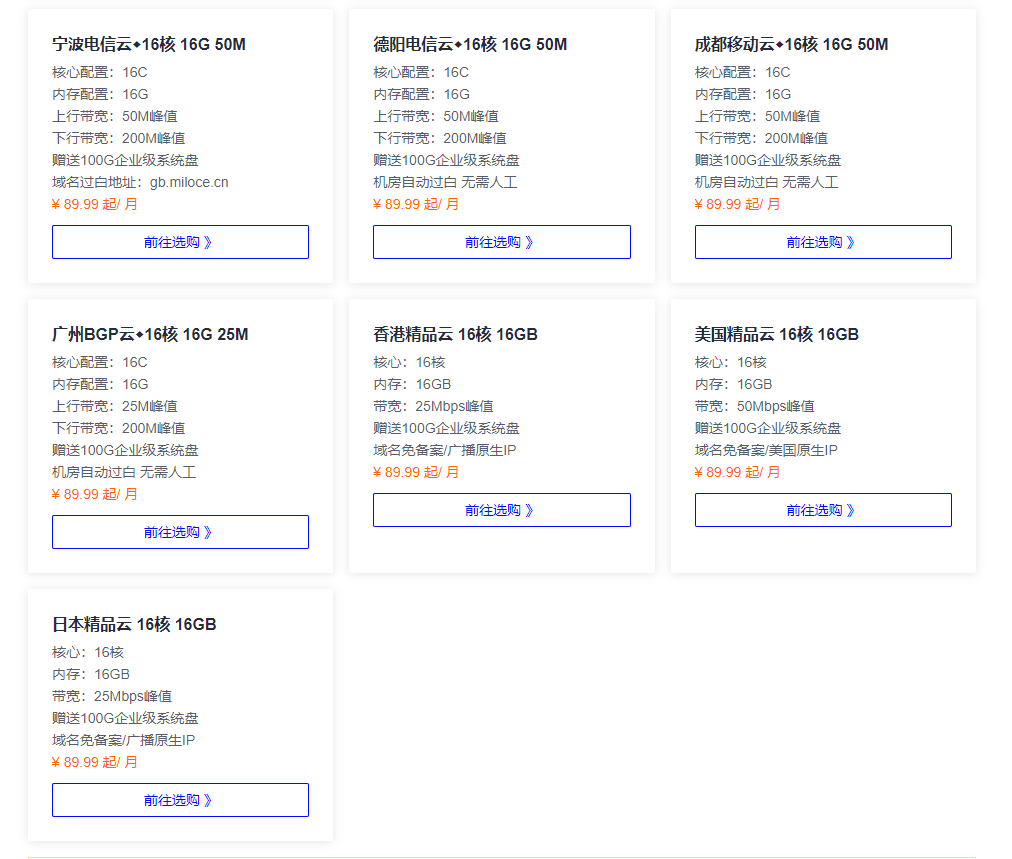
Task: Click 前往选购 button for 德阳电信云
Action: 501,242
